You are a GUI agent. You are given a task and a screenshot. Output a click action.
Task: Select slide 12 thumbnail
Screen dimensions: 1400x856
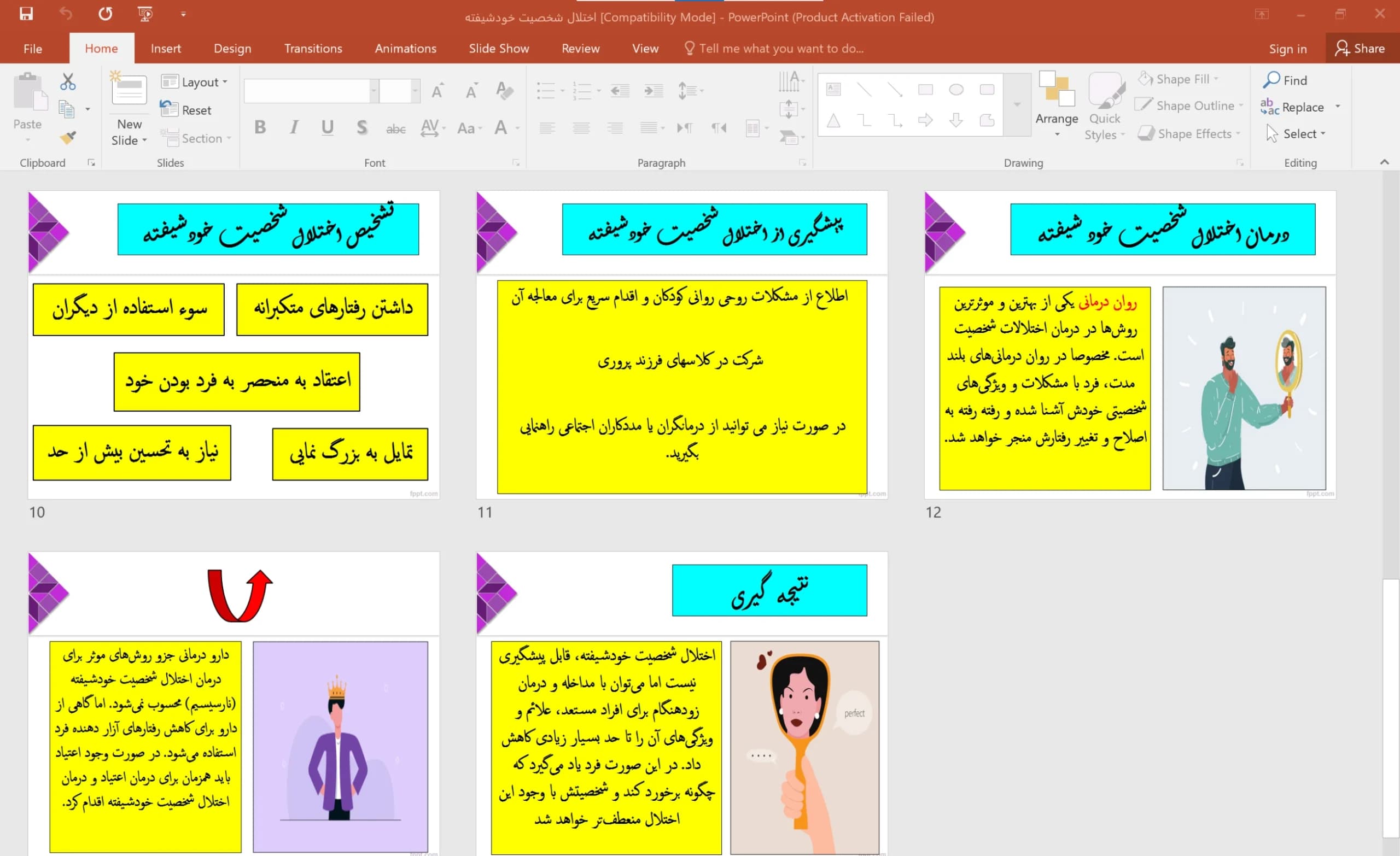tap(1130, 345)
